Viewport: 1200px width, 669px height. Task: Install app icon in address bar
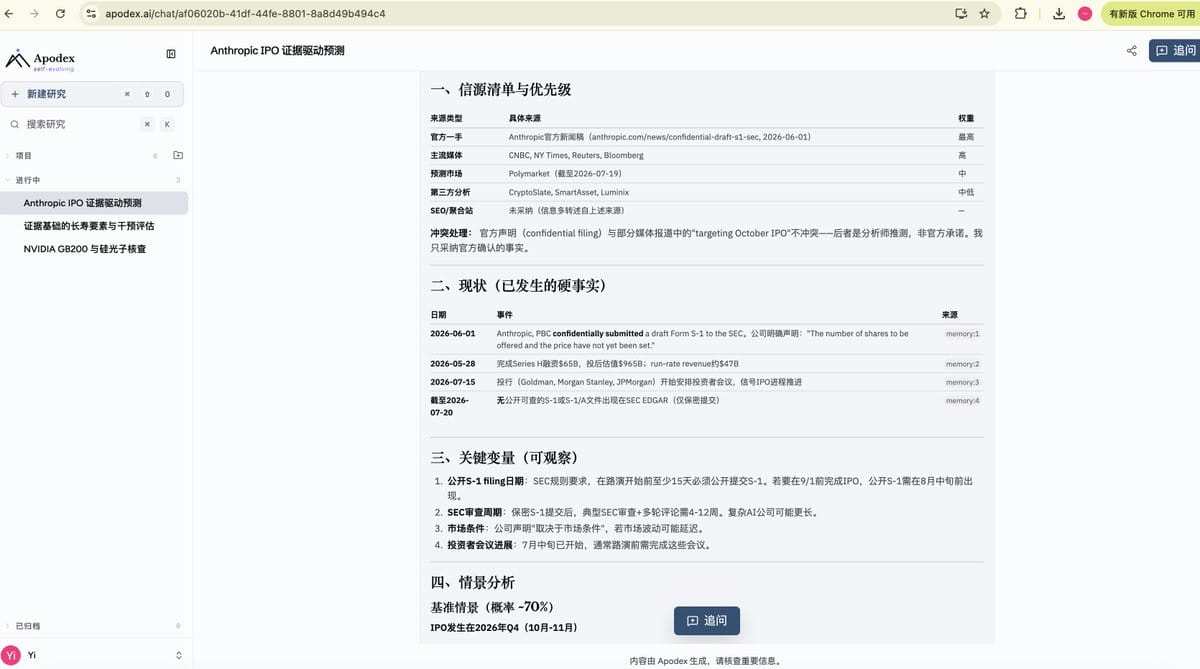[x=961, y=14]
